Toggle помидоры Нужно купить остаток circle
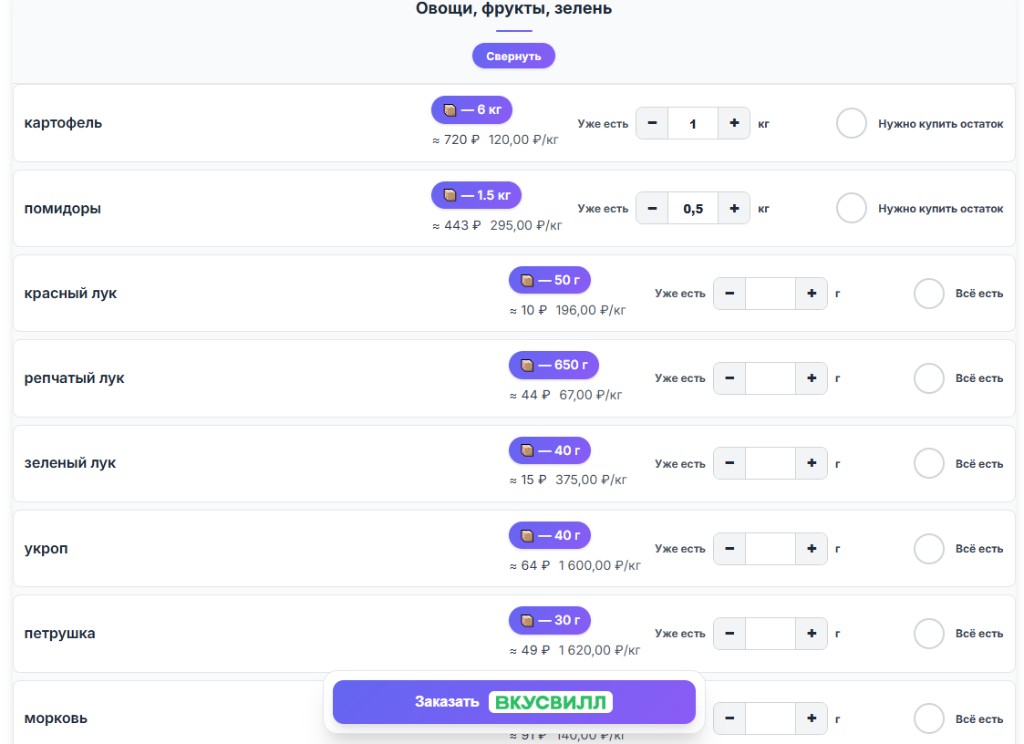 pyautogui.click(x=852, y=208)
